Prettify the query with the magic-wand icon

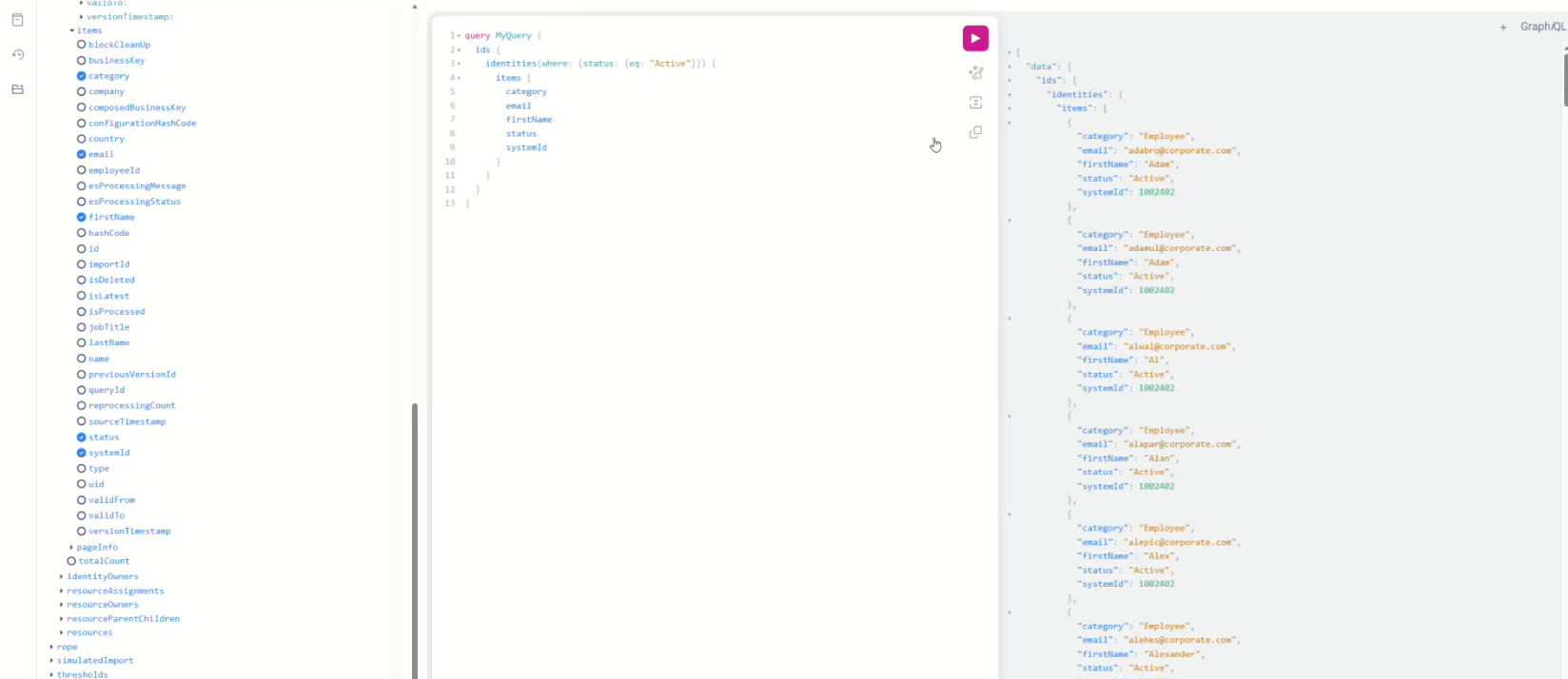975,72
